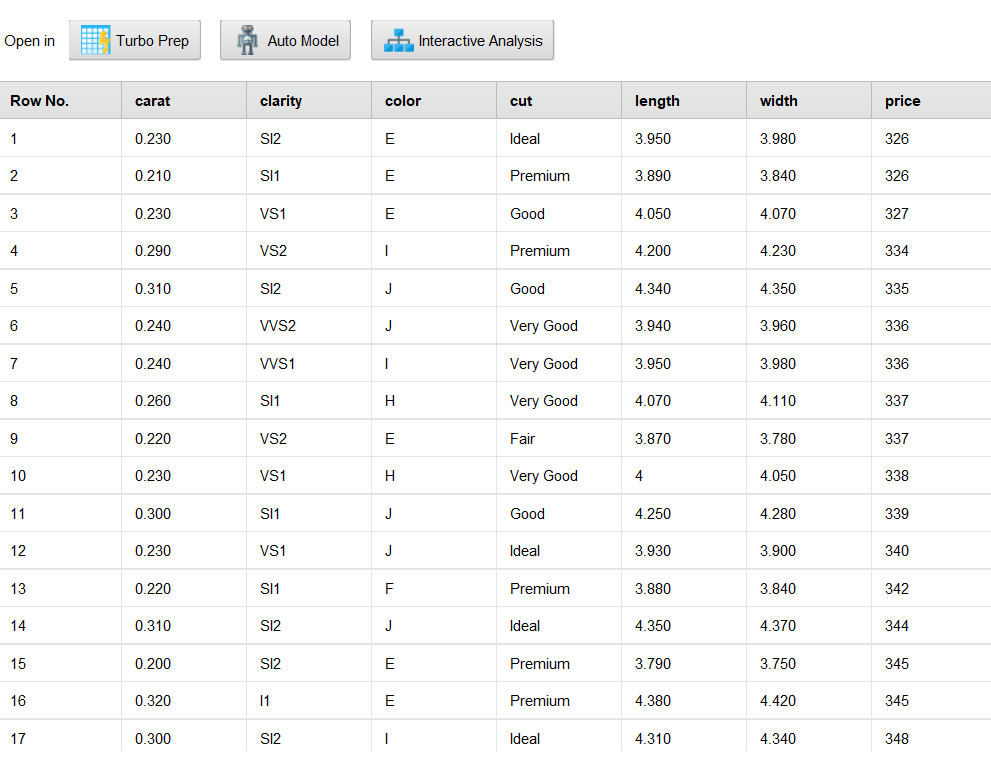The image size is (991, 760).
Task: Click the Auto Model robot icon
Action: click(x=247, y=40)
